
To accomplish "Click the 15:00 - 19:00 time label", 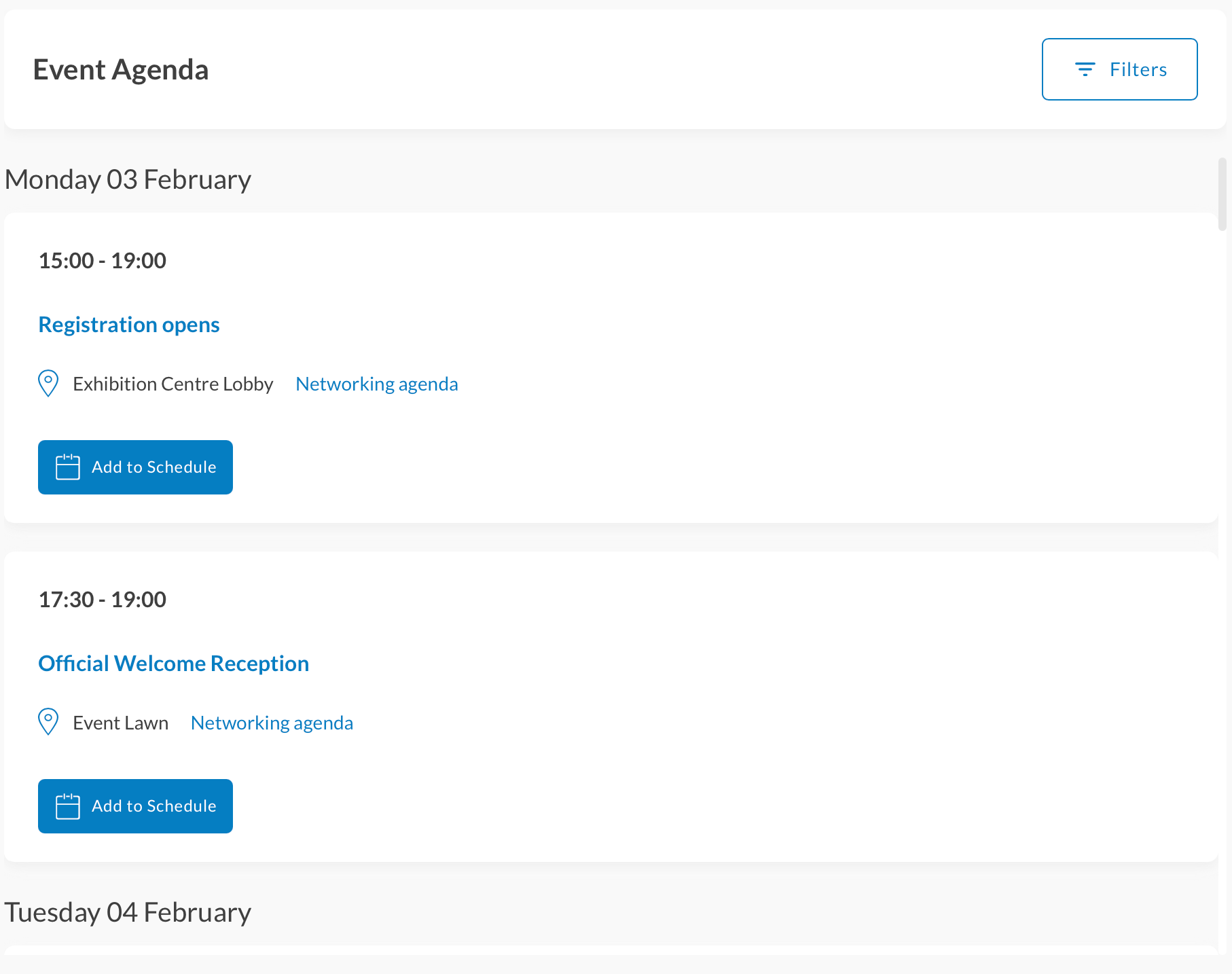I will [103, 261].
